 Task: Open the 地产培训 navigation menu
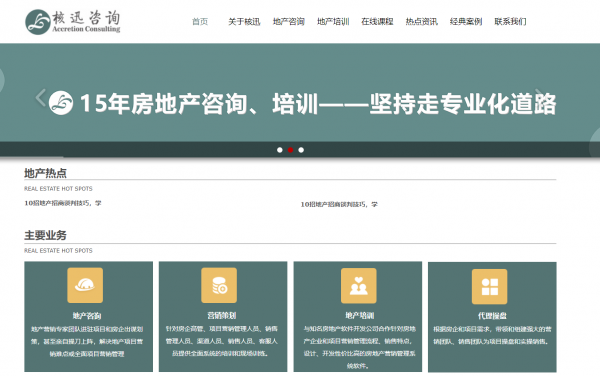click(333, 21)
